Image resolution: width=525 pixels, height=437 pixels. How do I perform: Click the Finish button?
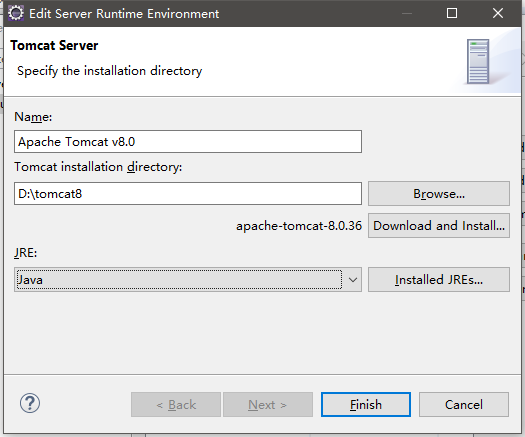pos(366,405)
